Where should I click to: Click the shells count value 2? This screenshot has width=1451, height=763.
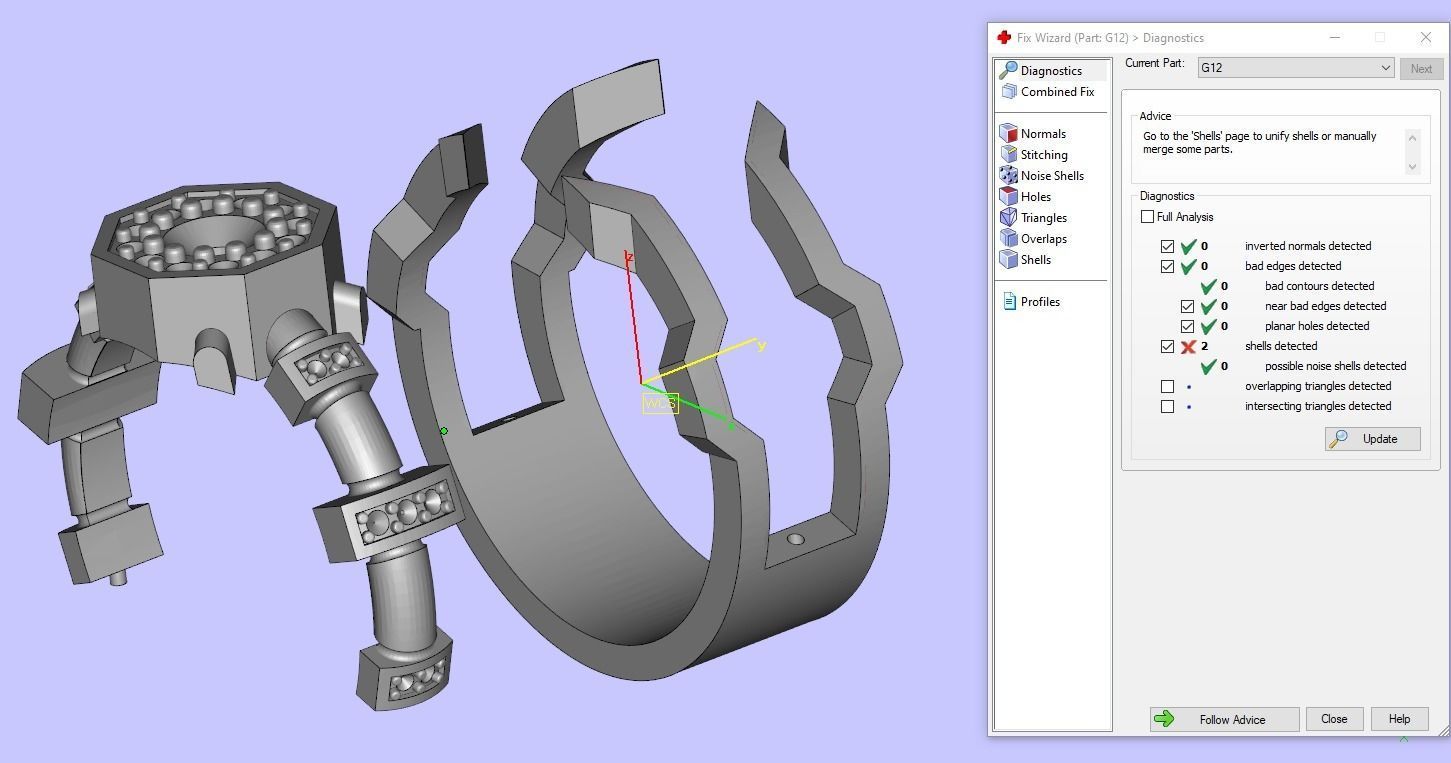[1204, 346]
